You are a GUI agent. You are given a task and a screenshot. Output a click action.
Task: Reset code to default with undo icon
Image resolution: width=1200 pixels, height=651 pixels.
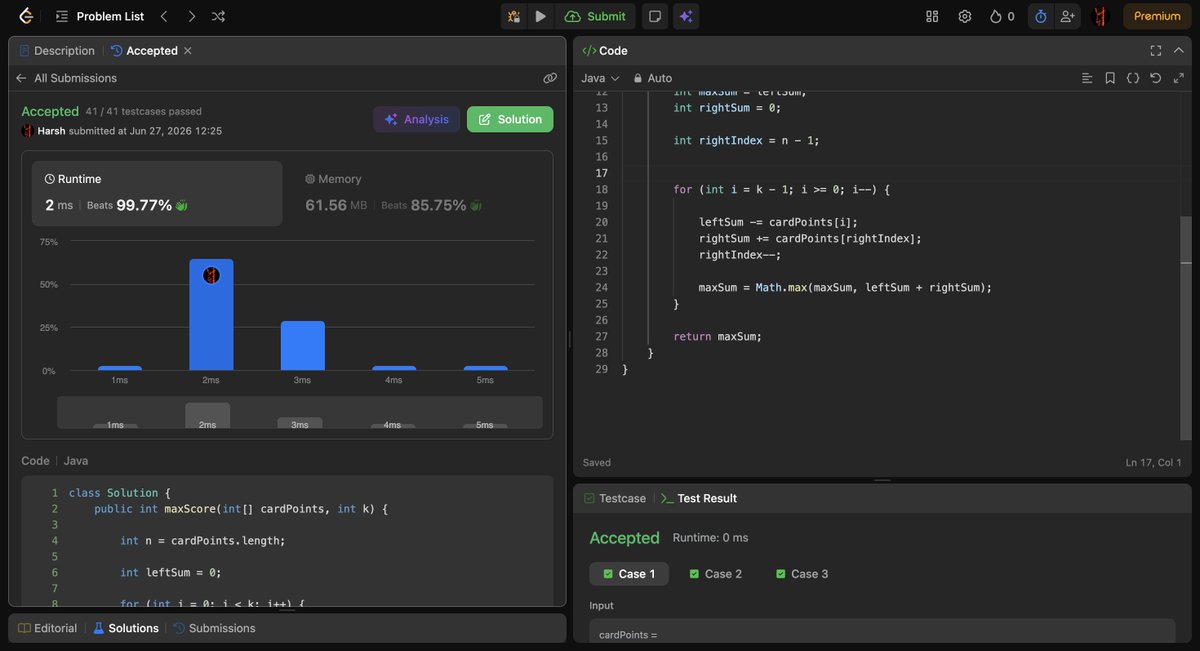click(x=1156, y=78)
